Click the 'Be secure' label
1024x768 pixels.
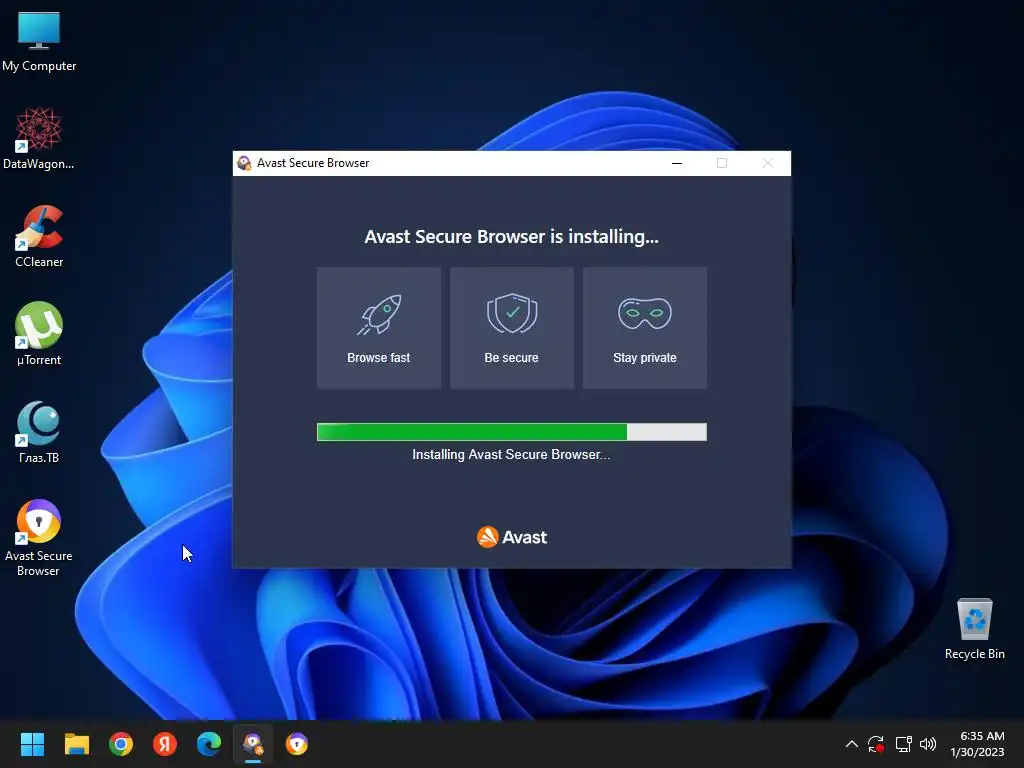(x=511, y=358)
